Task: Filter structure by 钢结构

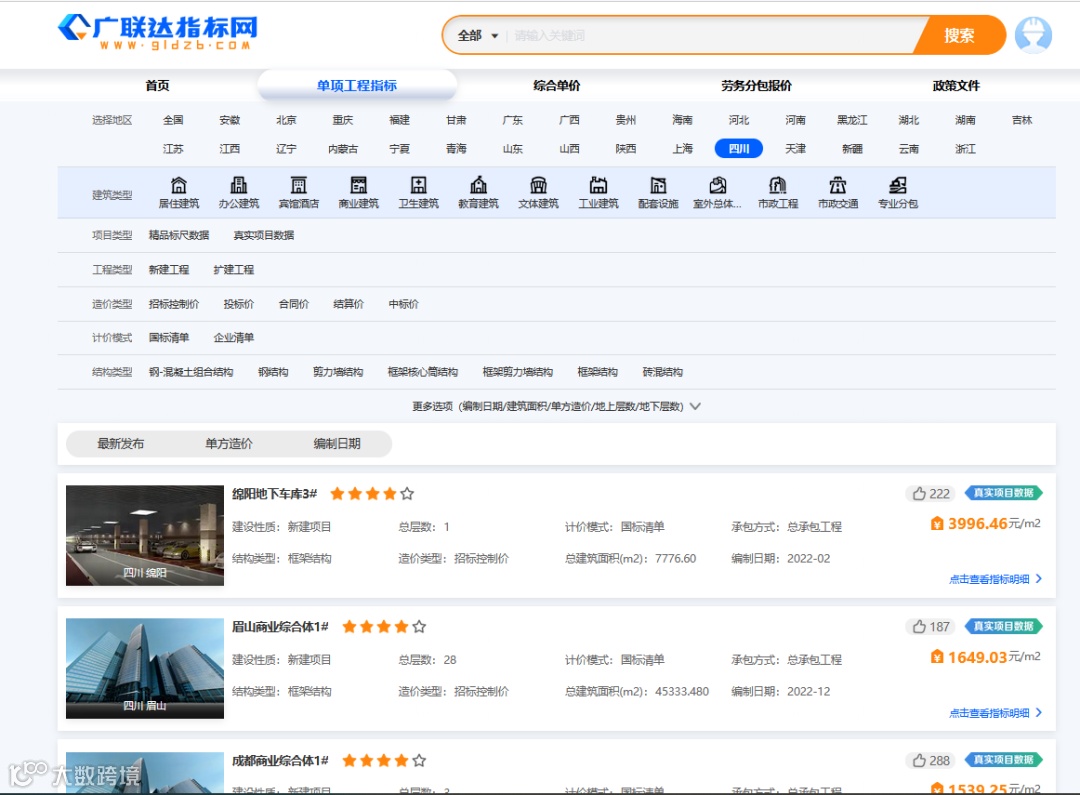Action: [273, 372]
